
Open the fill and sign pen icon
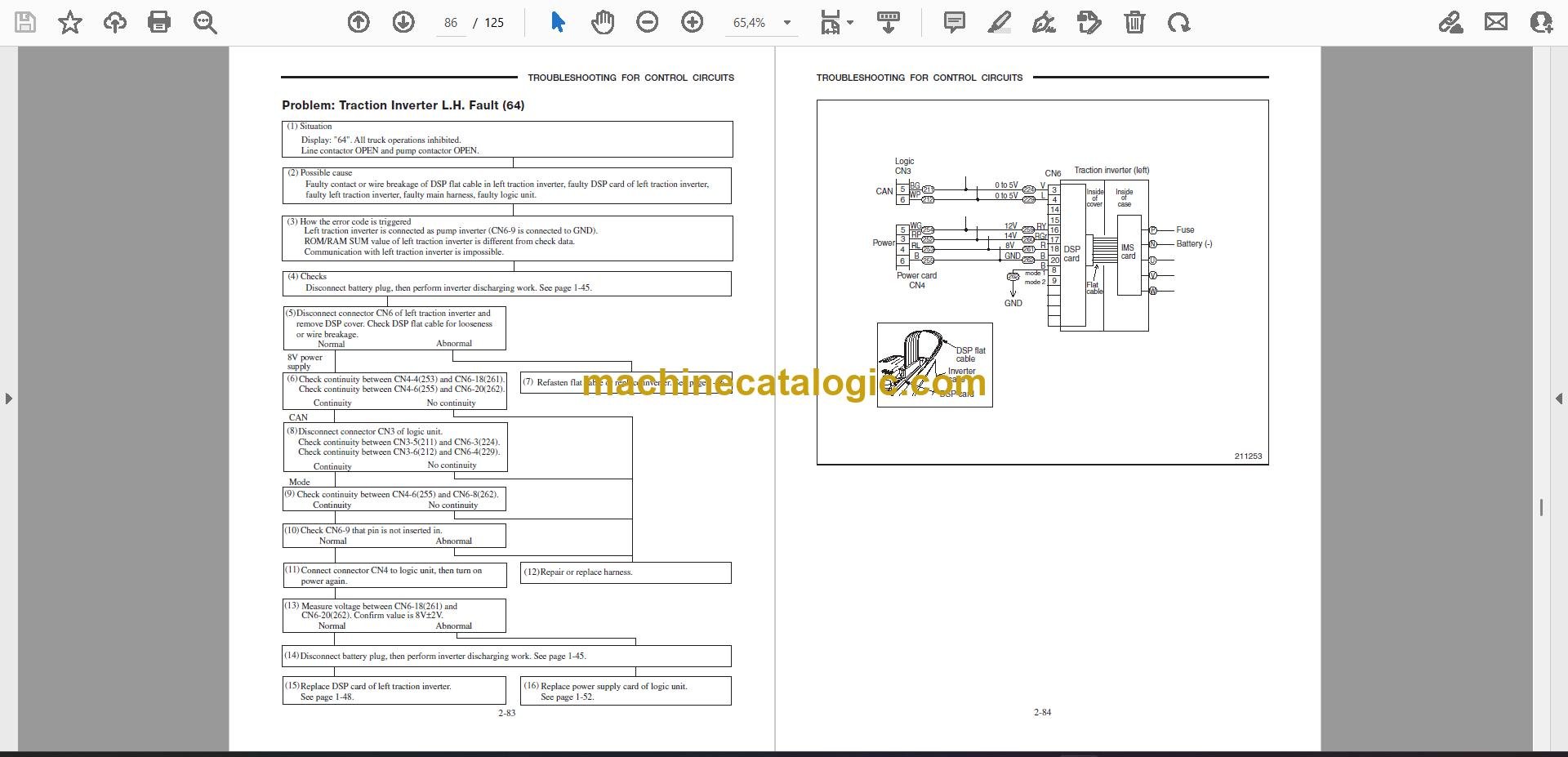click(x=1451, y=22)
